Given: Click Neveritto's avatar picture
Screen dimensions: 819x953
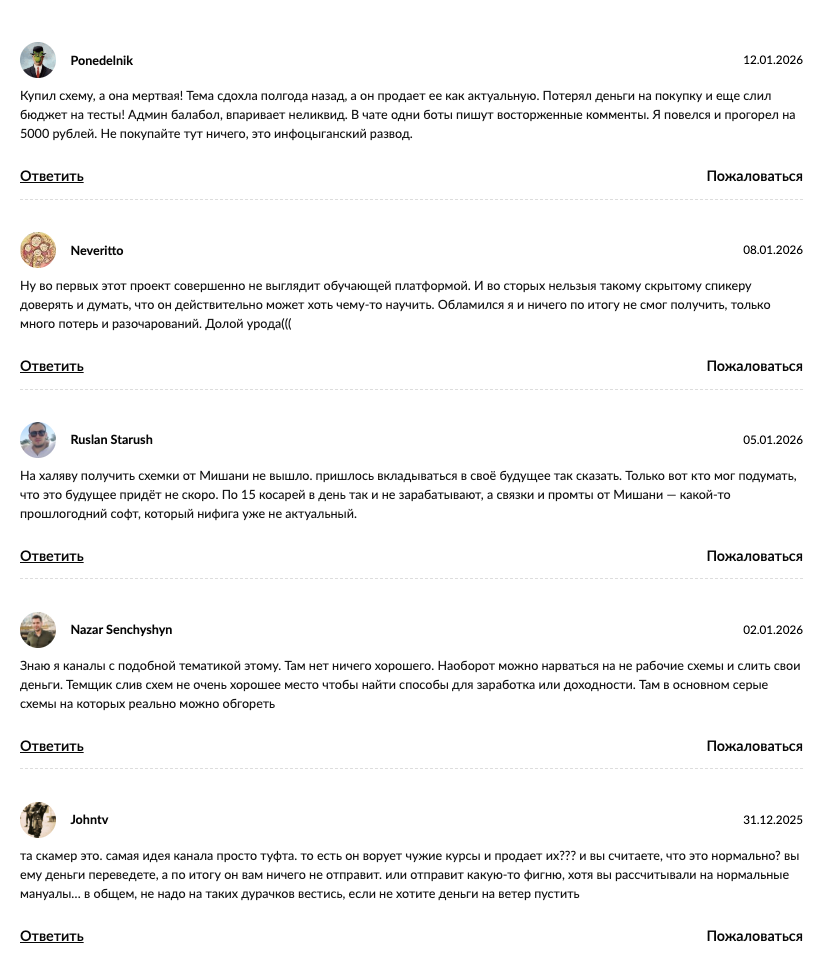Looking at the screenshot, I should (38, 250).
